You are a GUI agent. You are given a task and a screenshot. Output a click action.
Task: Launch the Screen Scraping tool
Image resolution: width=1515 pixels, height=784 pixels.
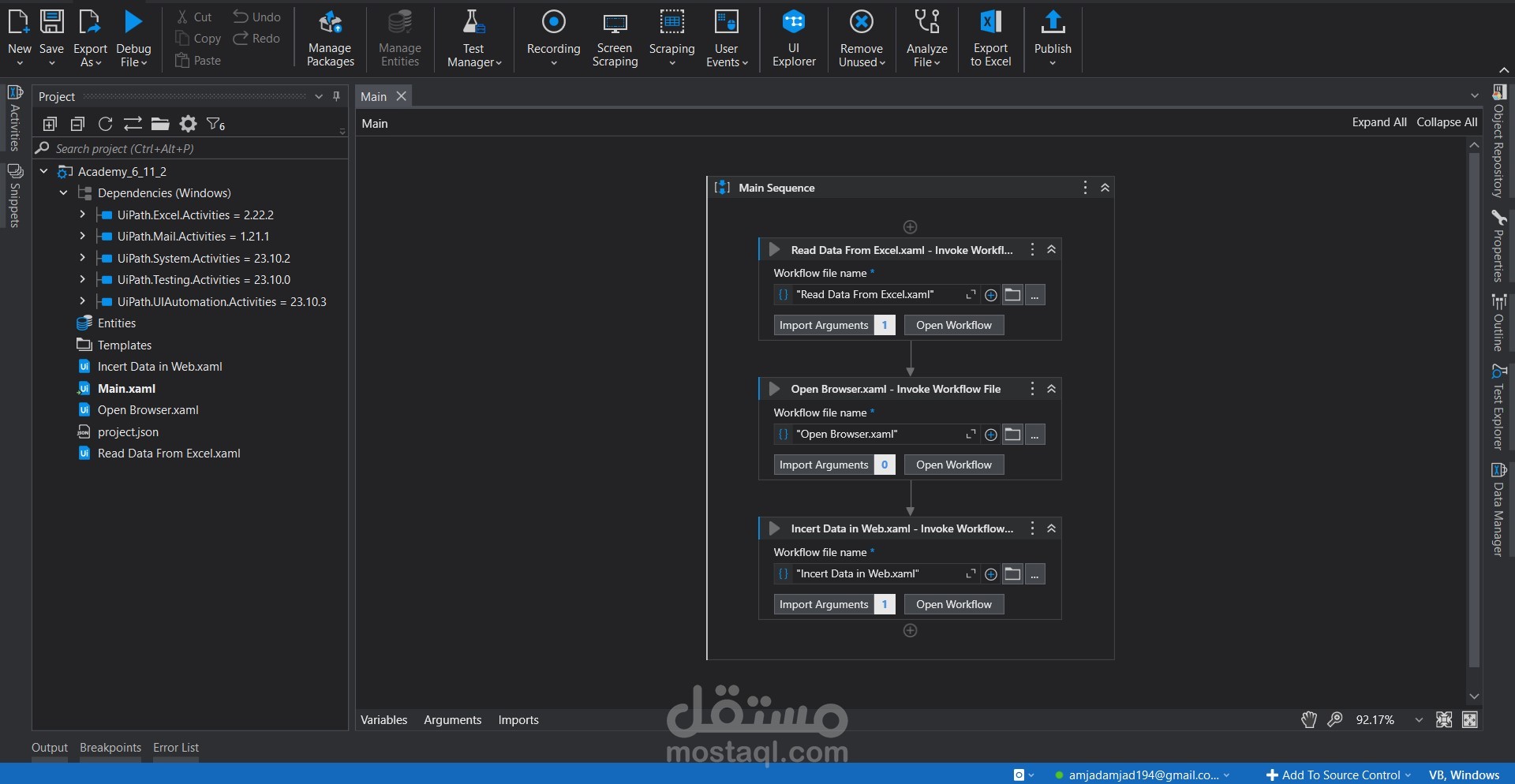pos(615,38)
